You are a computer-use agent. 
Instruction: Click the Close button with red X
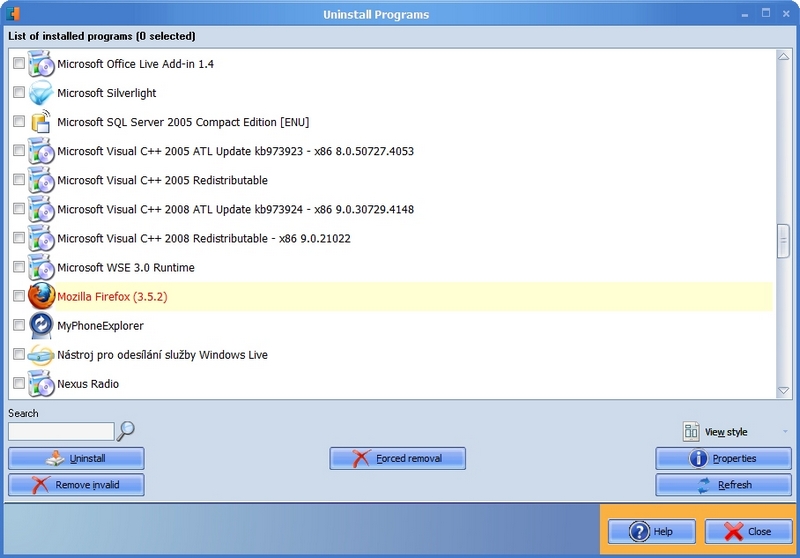pos(748,531)
